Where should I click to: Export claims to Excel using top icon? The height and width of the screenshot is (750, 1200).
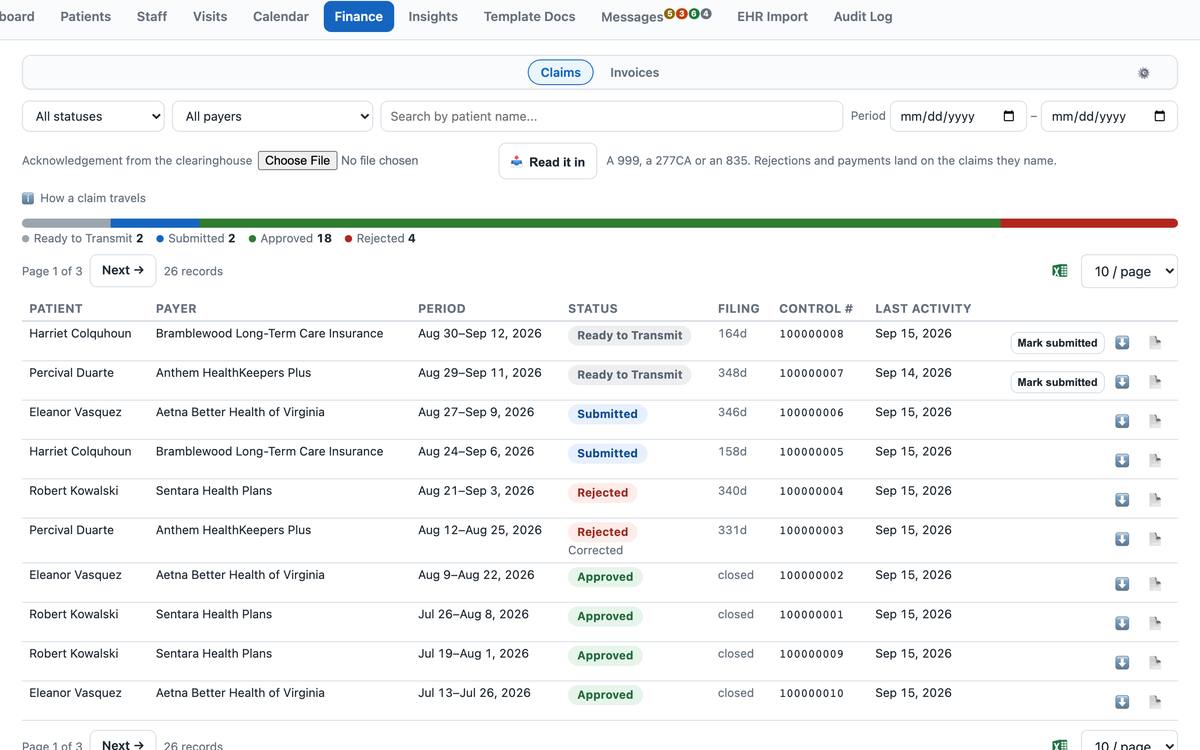pyautogui.click(x=1060, y=271)
